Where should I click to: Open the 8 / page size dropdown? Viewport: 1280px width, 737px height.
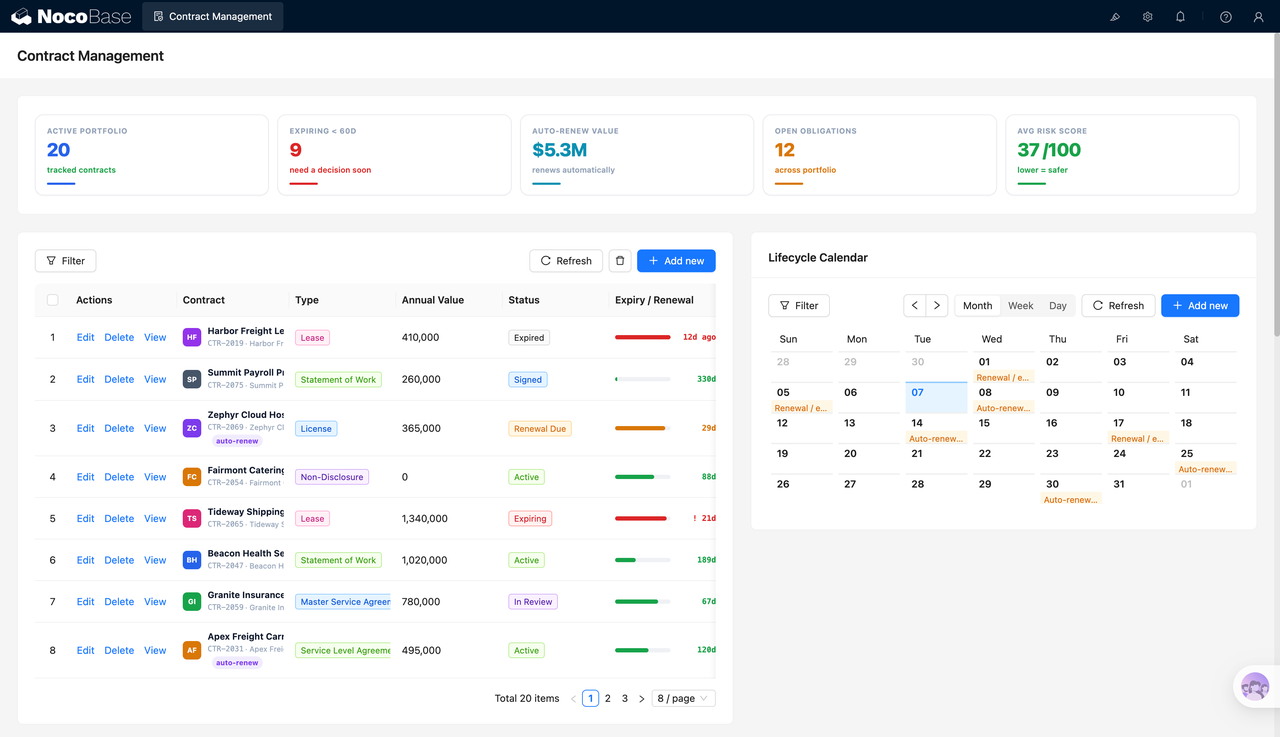click(683, 699)
